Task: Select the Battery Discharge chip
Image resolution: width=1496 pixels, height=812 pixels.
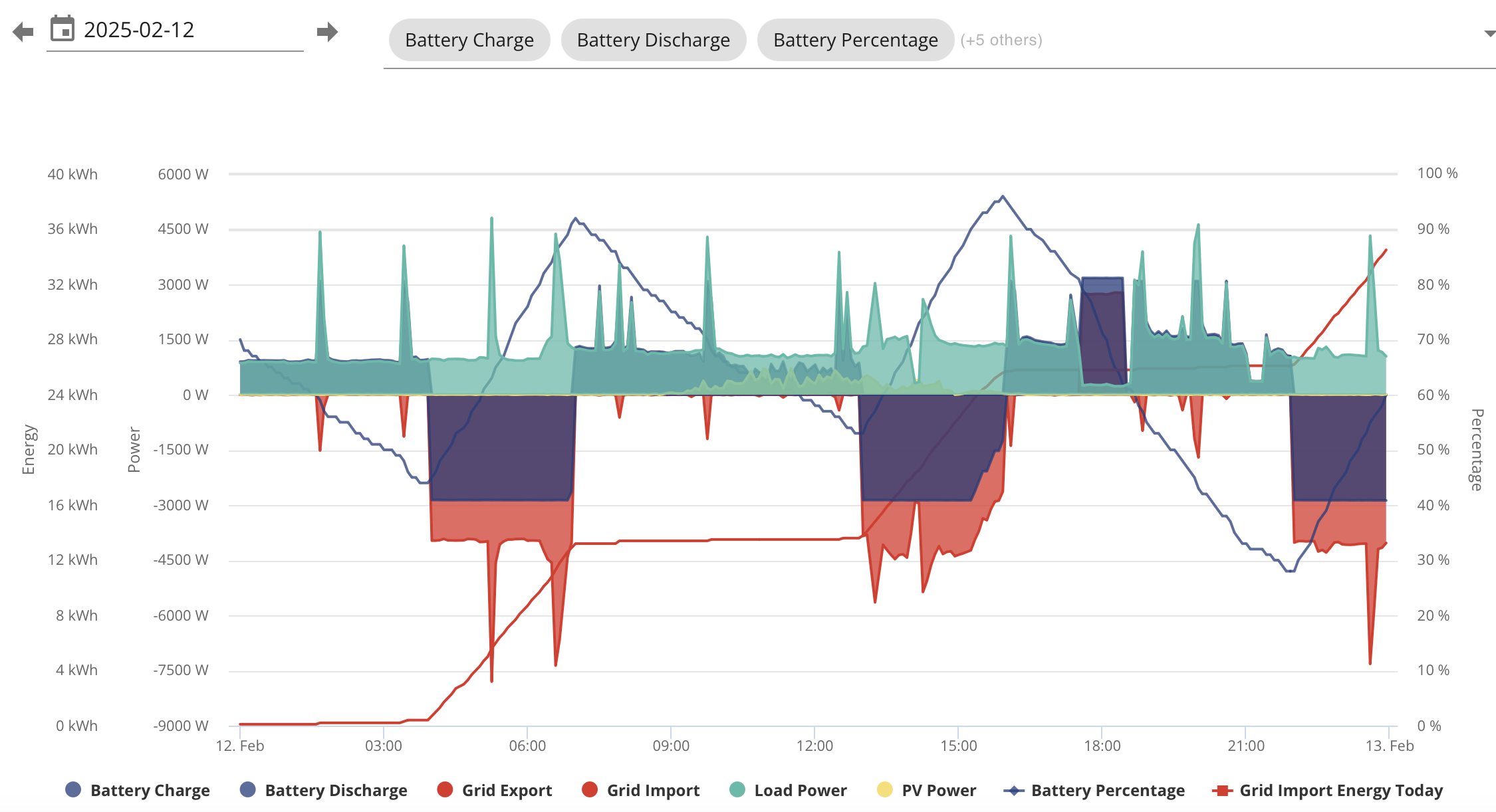Action: pos(654,40)
